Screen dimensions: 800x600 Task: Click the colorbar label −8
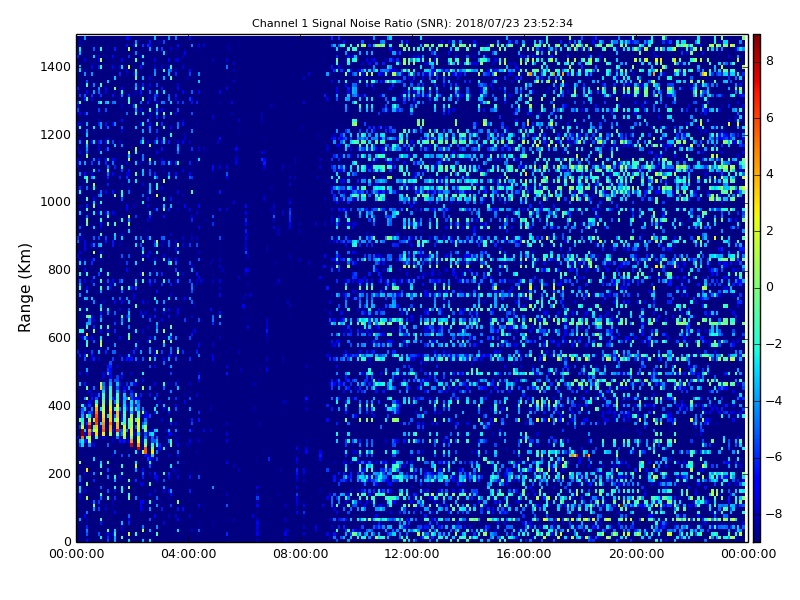coord(774,514)
